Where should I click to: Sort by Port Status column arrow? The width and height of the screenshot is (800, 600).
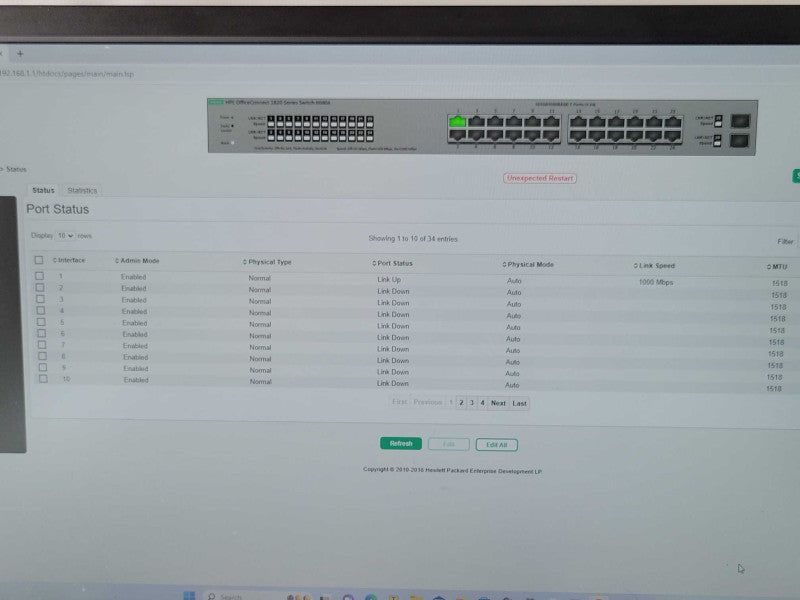click(374, 263)
